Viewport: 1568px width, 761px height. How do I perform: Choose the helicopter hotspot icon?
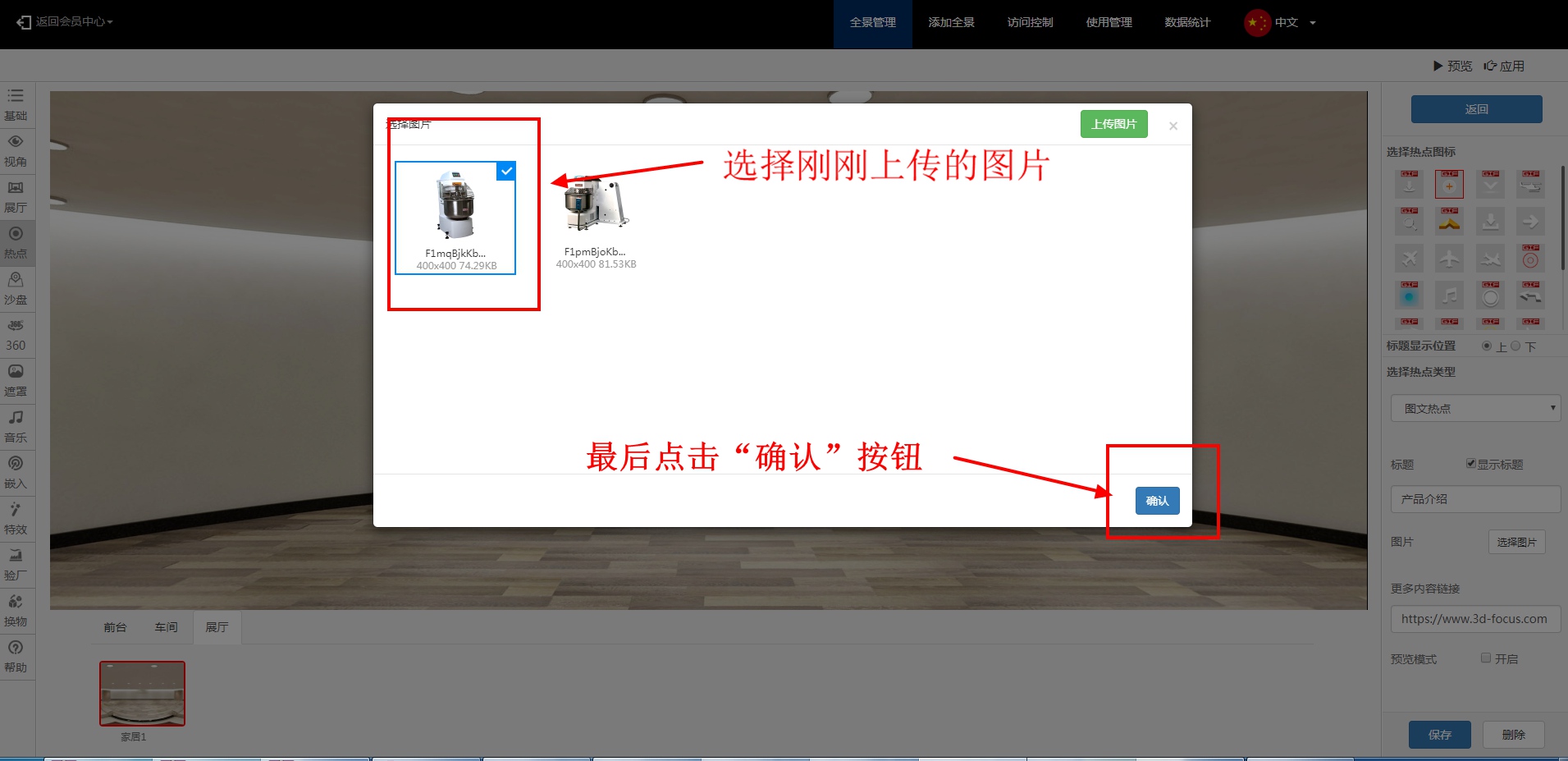[1530, 186]
